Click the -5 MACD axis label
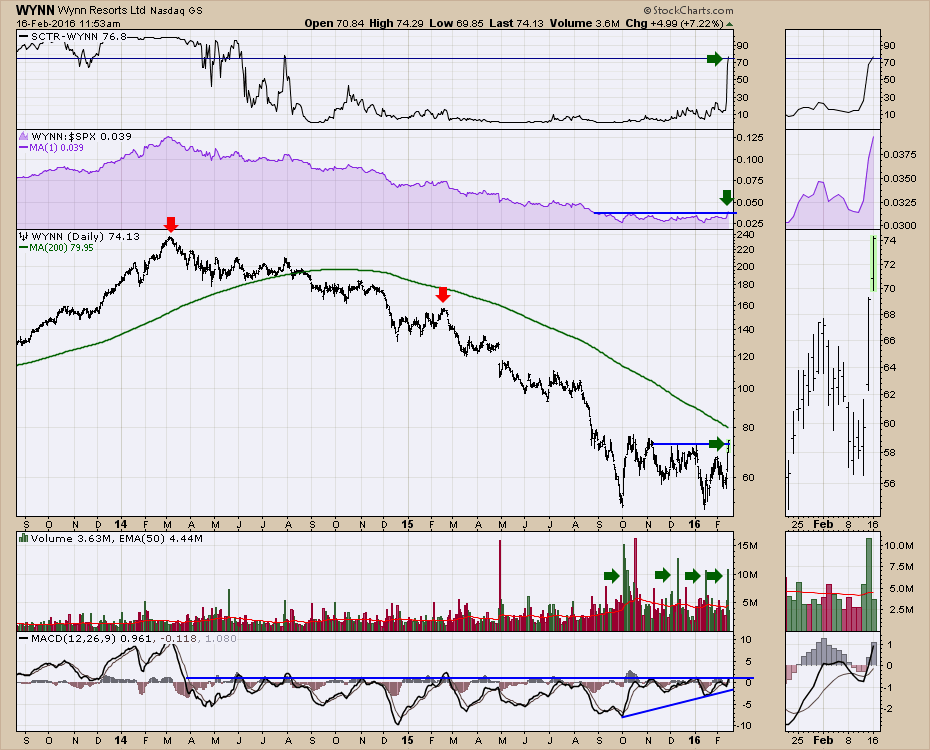This screenshot has height=750, width=930. pyautogui.click(x=747, y=704)
